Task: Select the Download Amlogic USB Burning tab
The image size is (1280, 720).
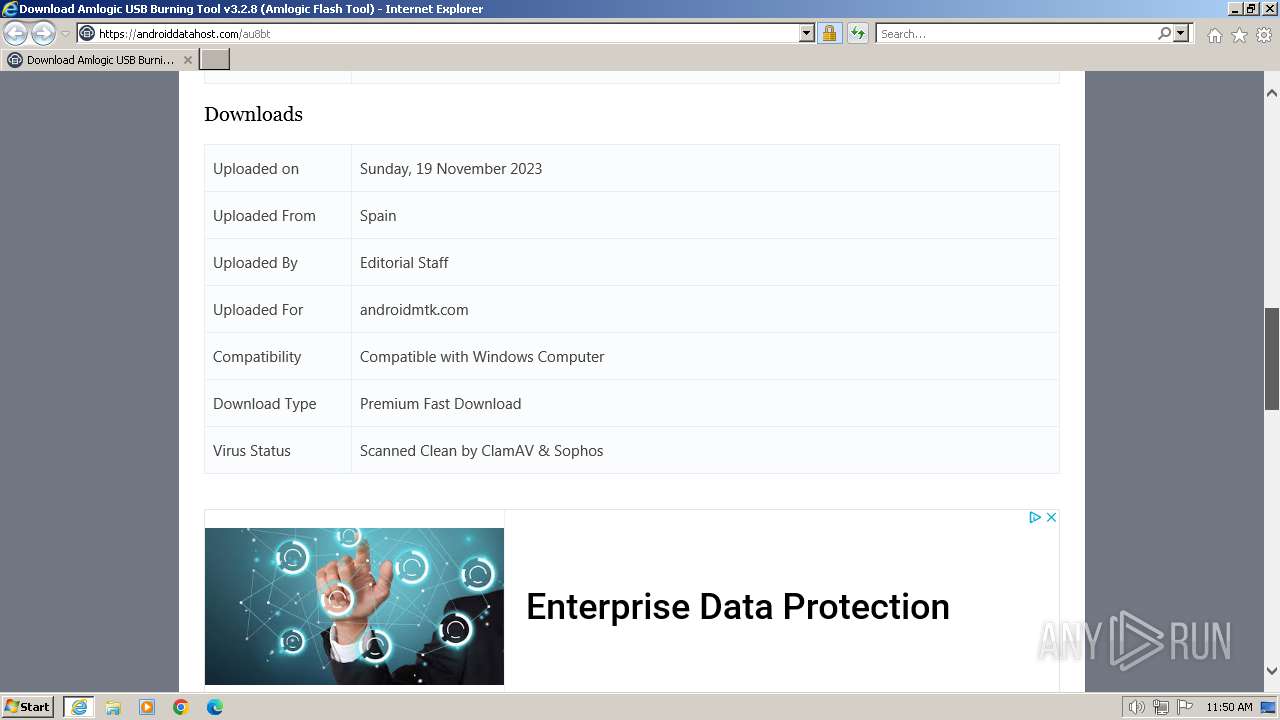Action: (x=99, y=60)
